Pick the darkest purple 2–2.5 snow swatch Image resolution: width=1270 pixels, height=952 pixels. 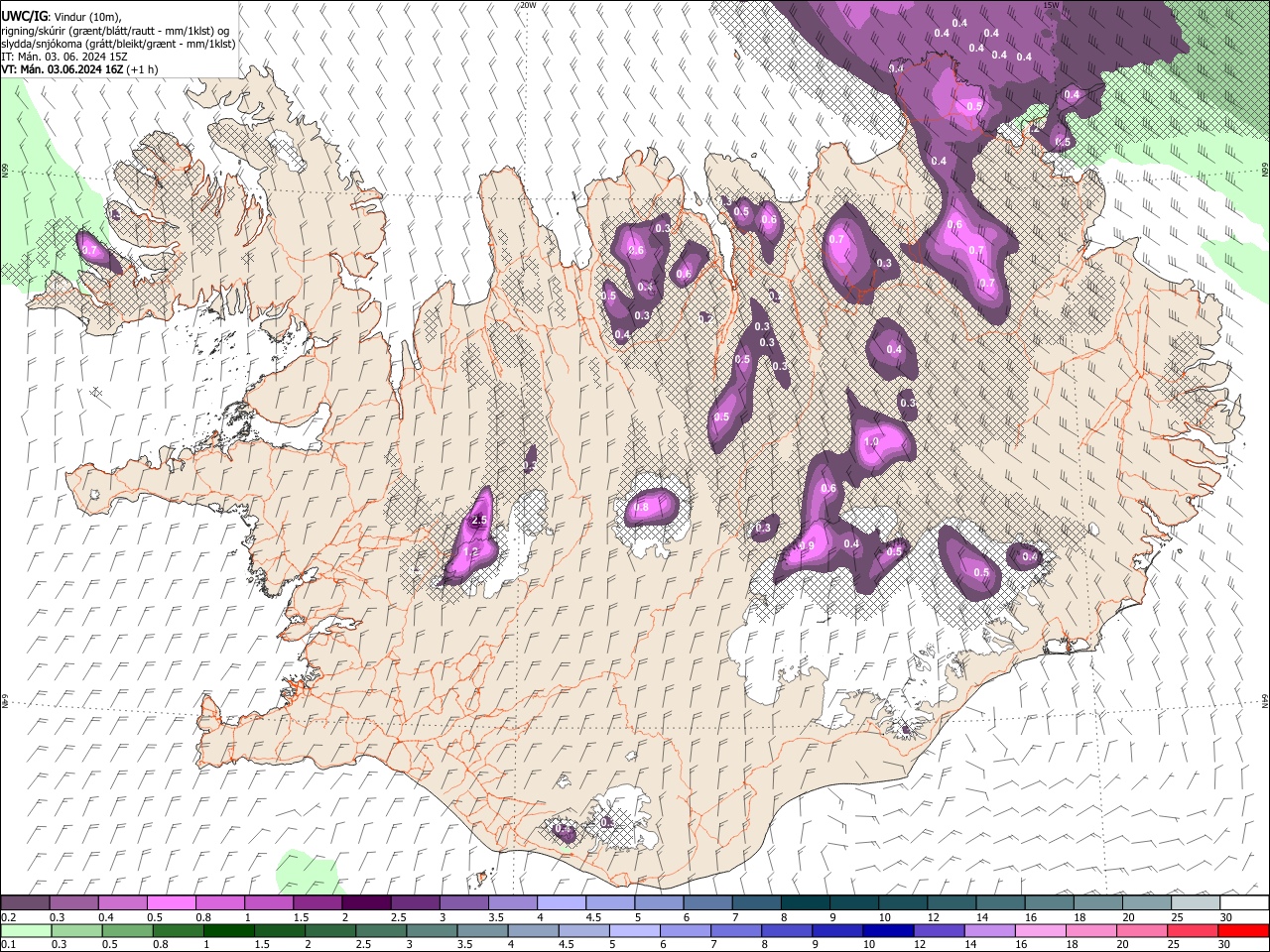click(x=366, y=903)
